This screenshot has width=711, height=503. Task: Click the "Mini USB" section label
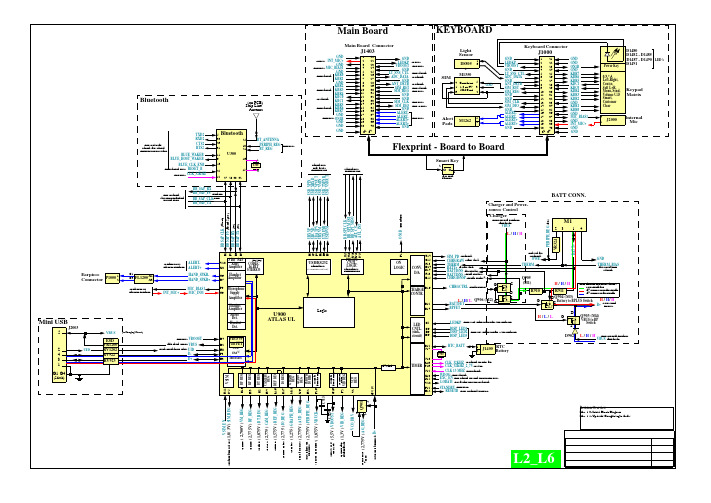point(54,322)
